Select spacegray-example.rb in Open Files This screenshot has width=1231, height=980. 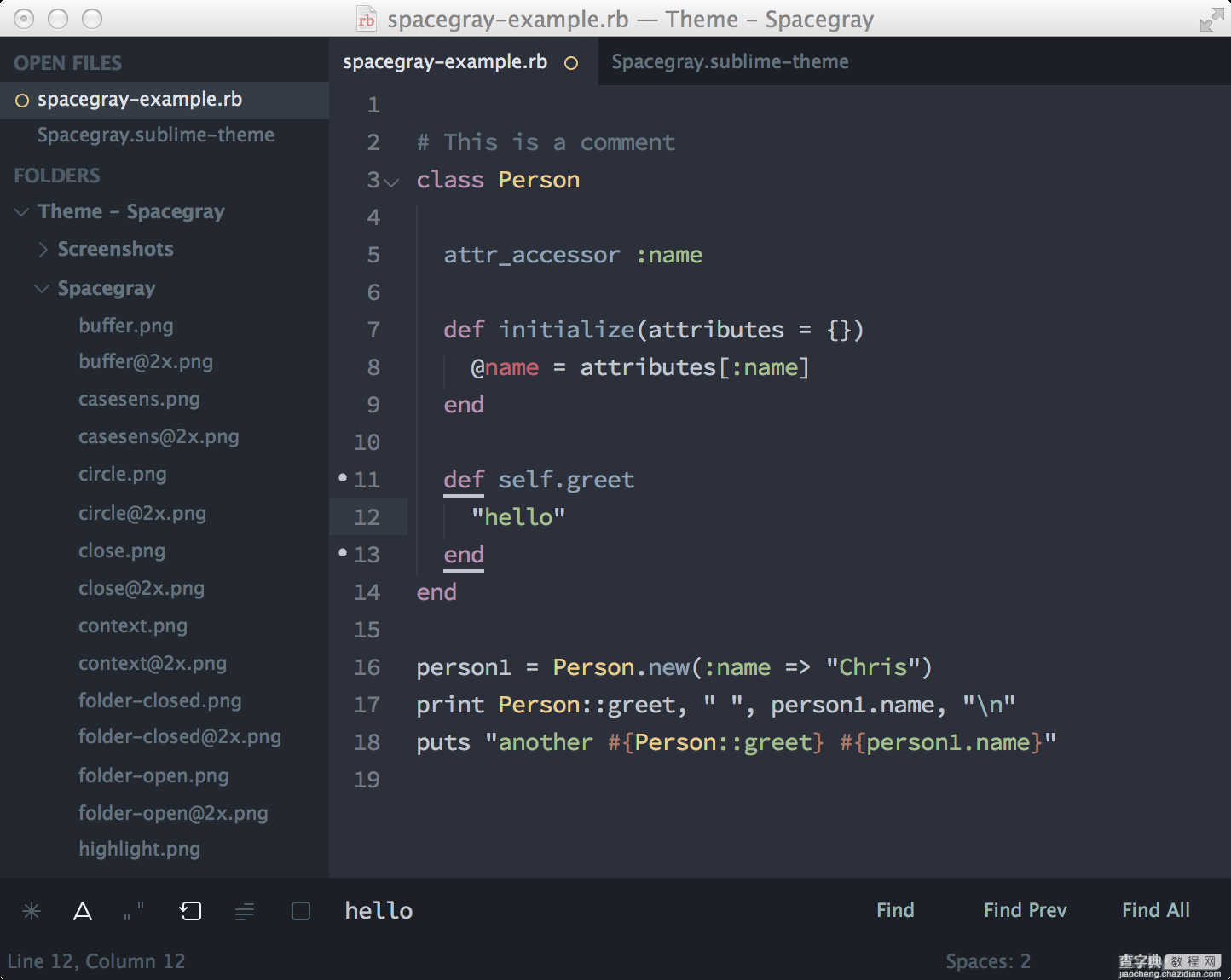pos(165,100)
